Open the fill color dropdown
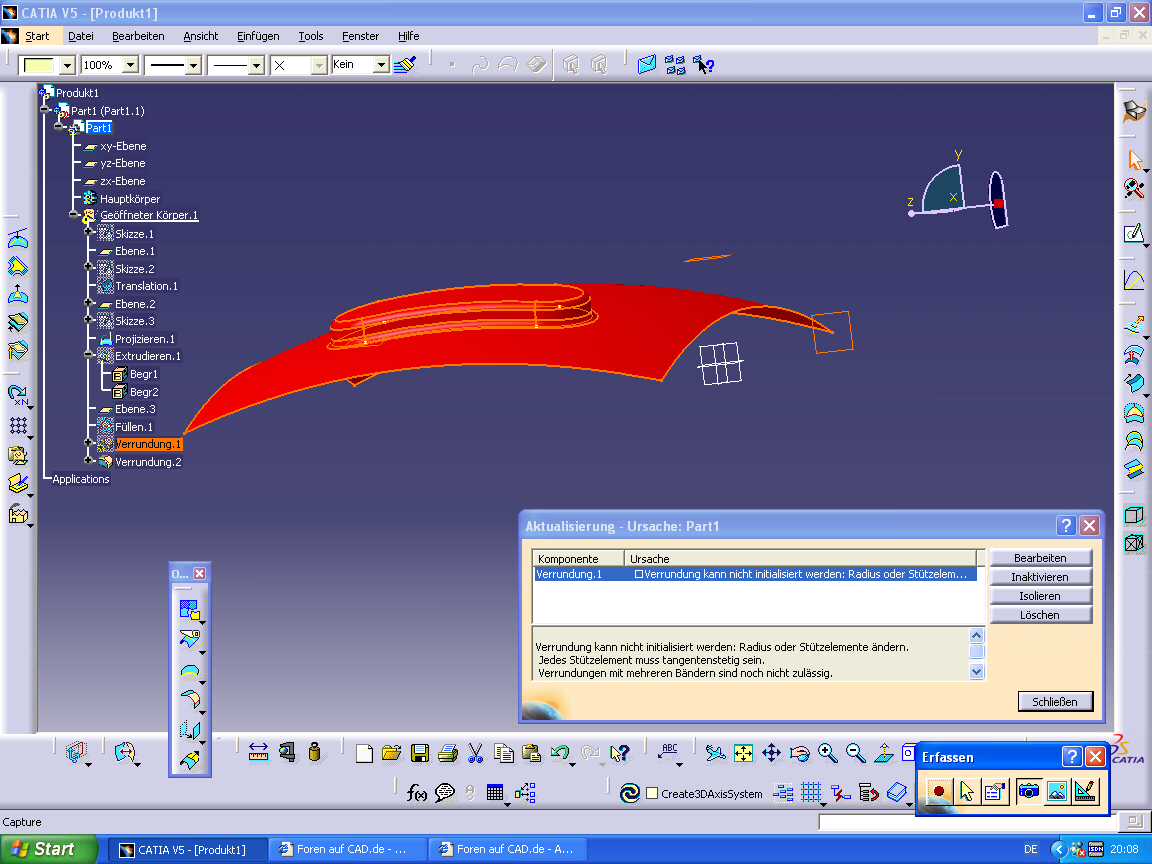The height and width of the screenshot is (864, 1152). (x=67, y=65)
